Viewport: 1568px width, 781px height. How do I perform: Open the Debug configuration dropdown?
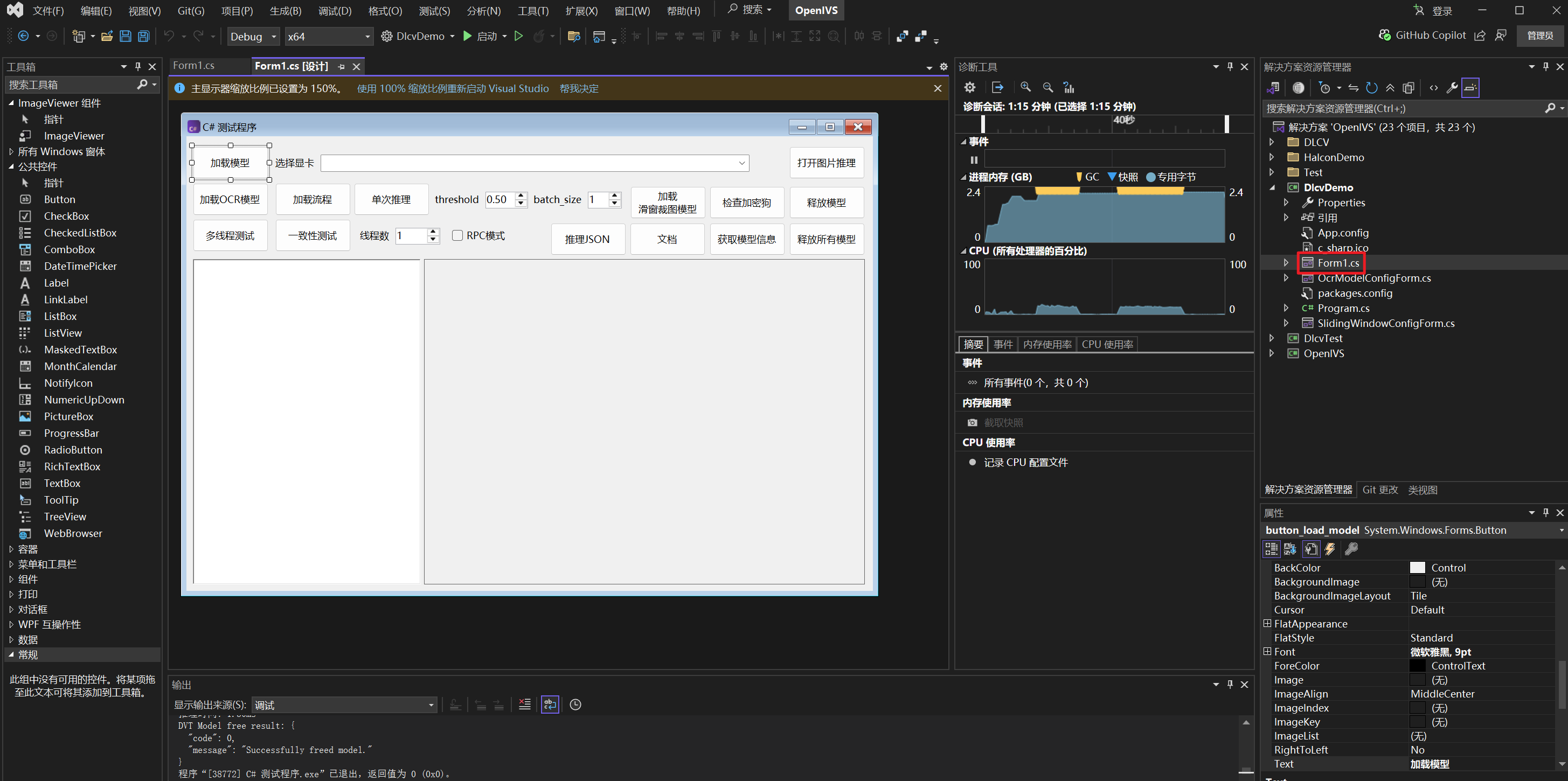coord(253,37)
